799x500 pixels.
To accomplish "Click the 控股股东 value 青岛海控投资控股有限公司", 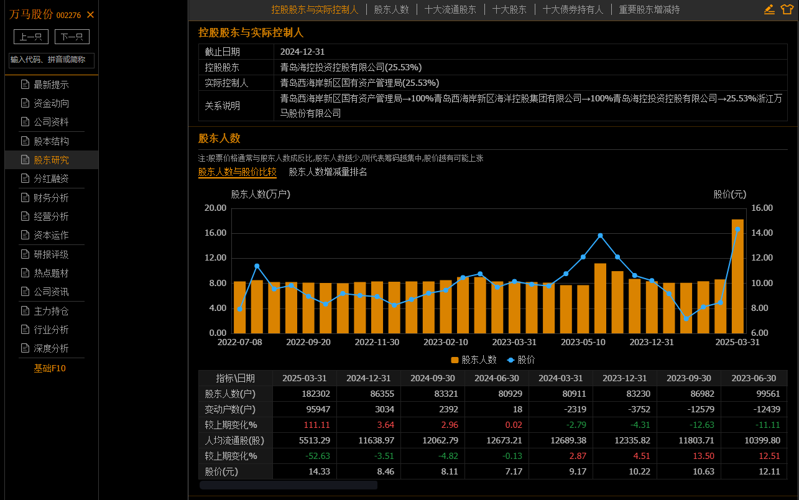I will pyautogui.click(x=351, y=67).
